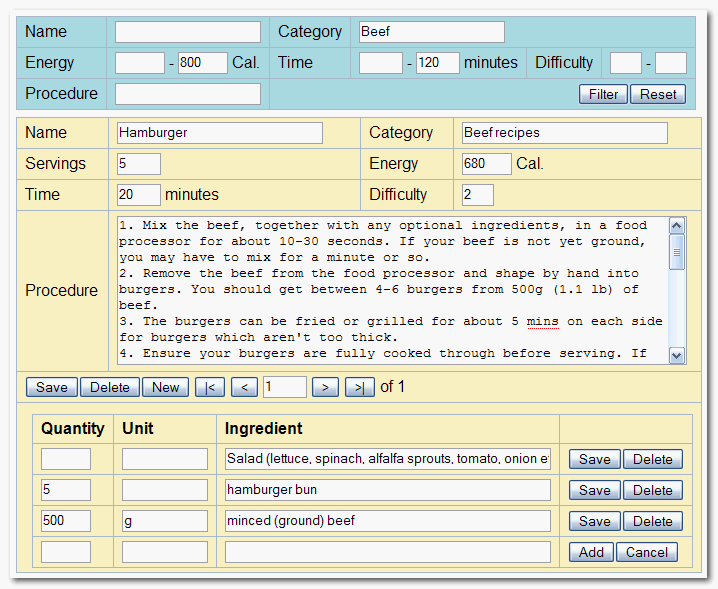The width and height of the screenshot is (718, 589).
Task: Delete the minced (ground) beef ingredient
Action: [652, 521]
